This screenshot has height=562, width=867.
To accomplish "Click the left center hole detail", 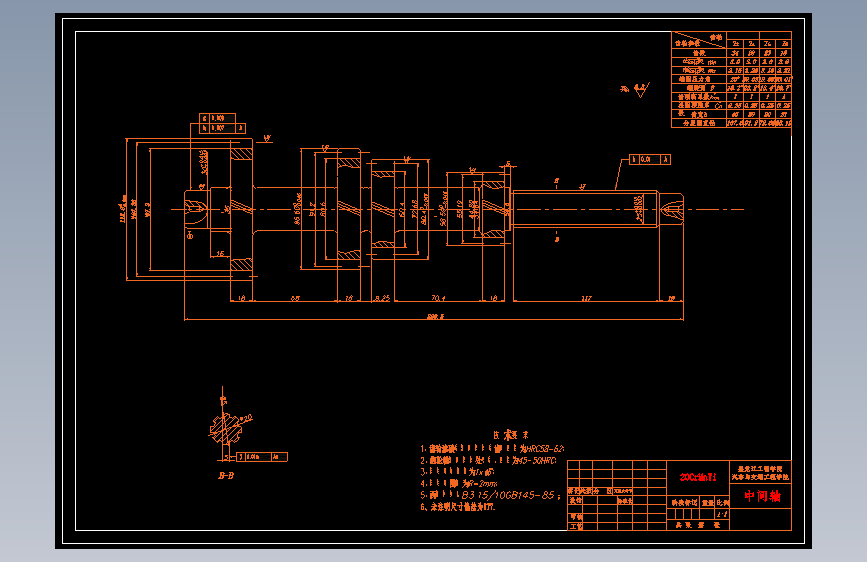I will [x=196, y=209].
